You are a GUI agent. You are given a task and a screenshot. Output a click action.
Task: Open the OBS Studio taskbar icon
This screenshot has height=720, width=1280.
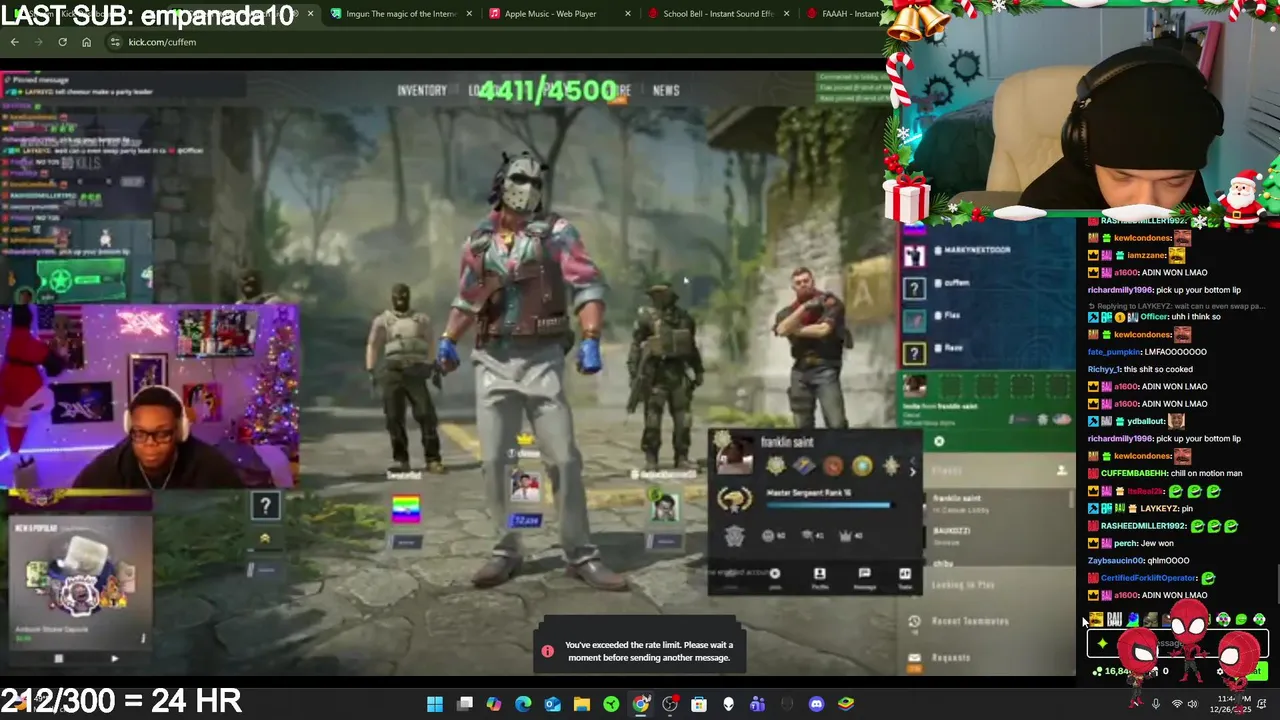point(670,704)
